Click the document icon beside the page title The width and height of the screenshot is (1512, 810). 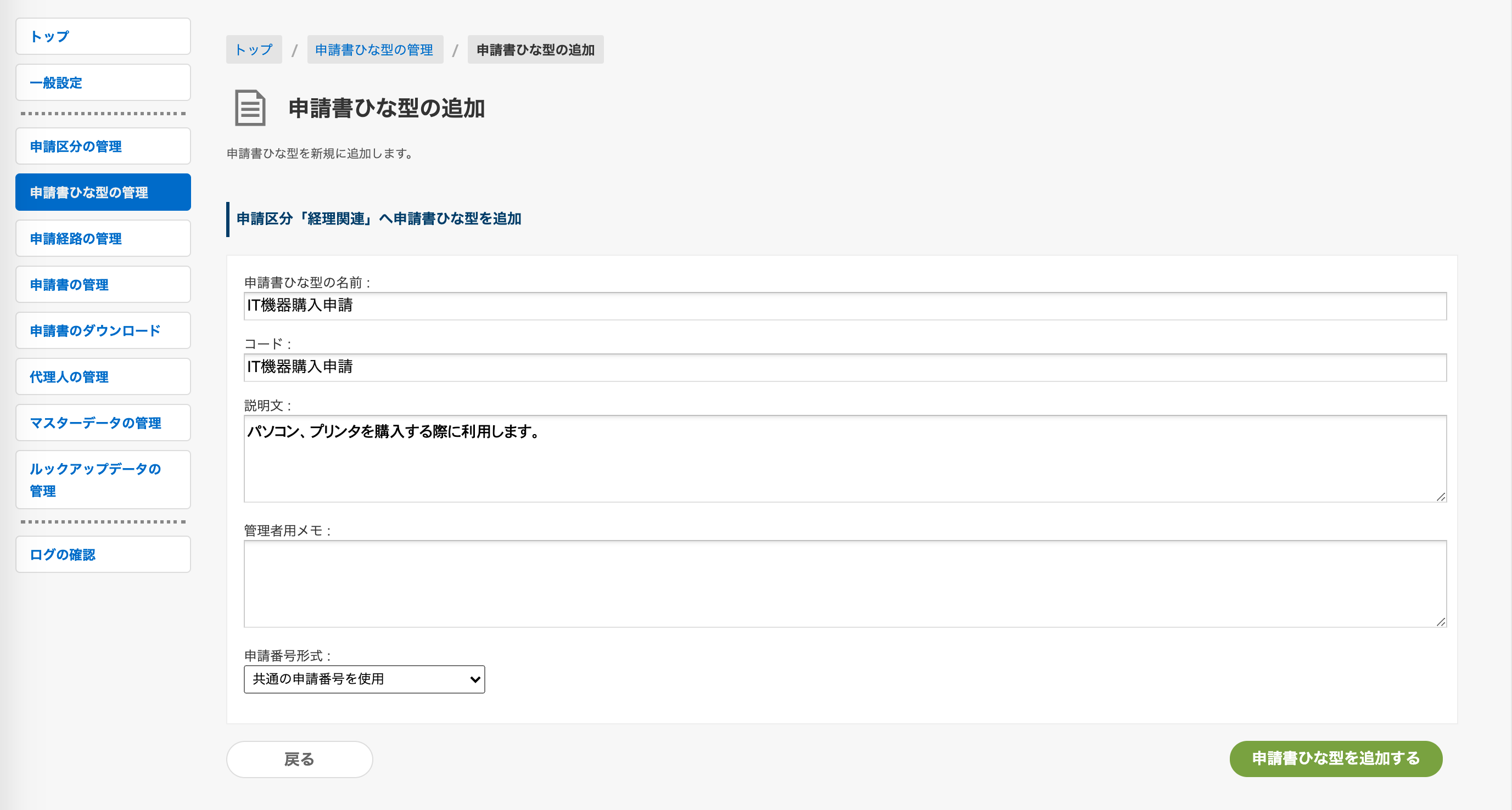[250, 108]
